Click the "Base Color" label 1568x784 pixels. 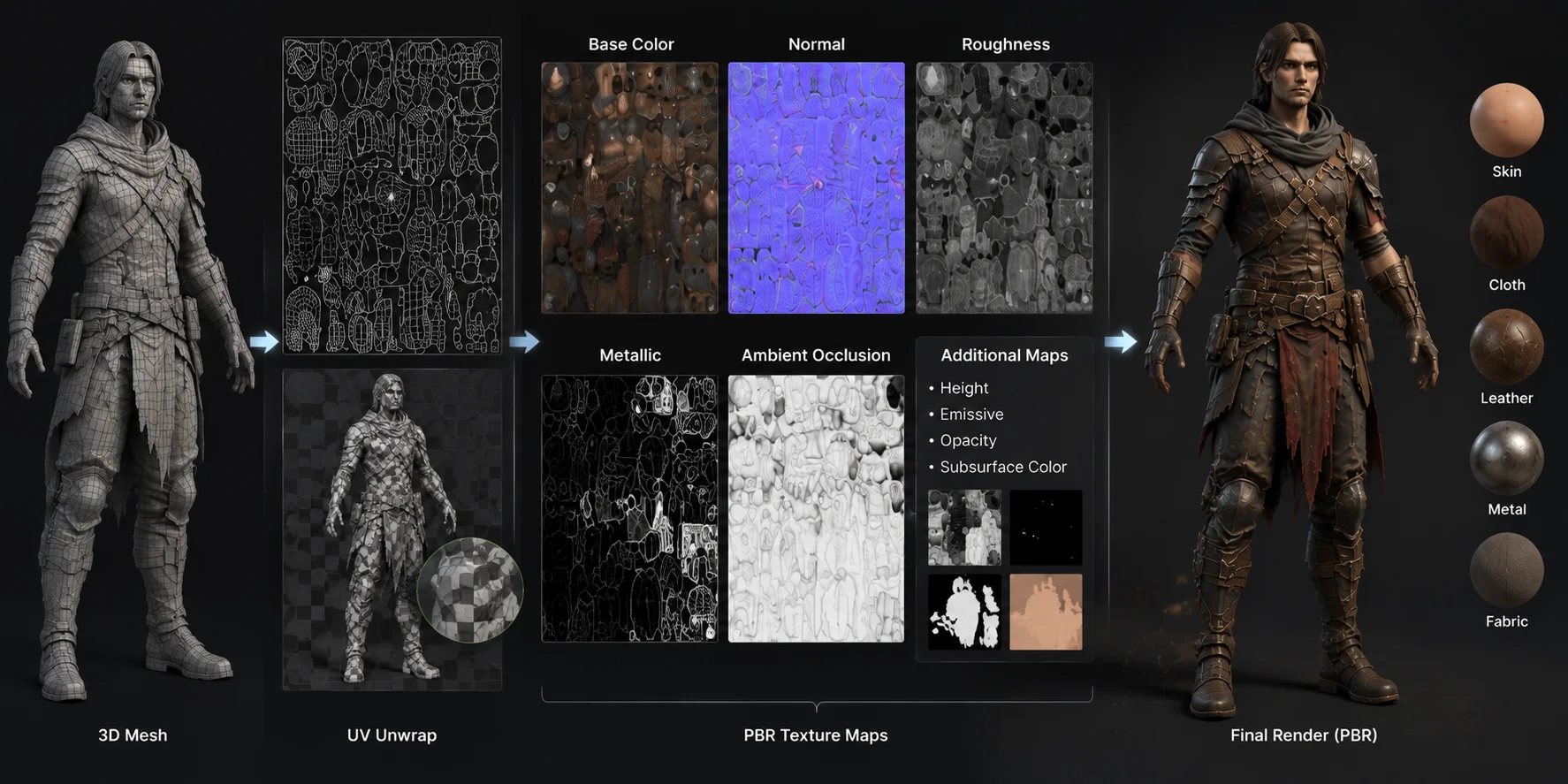(631, 44)
